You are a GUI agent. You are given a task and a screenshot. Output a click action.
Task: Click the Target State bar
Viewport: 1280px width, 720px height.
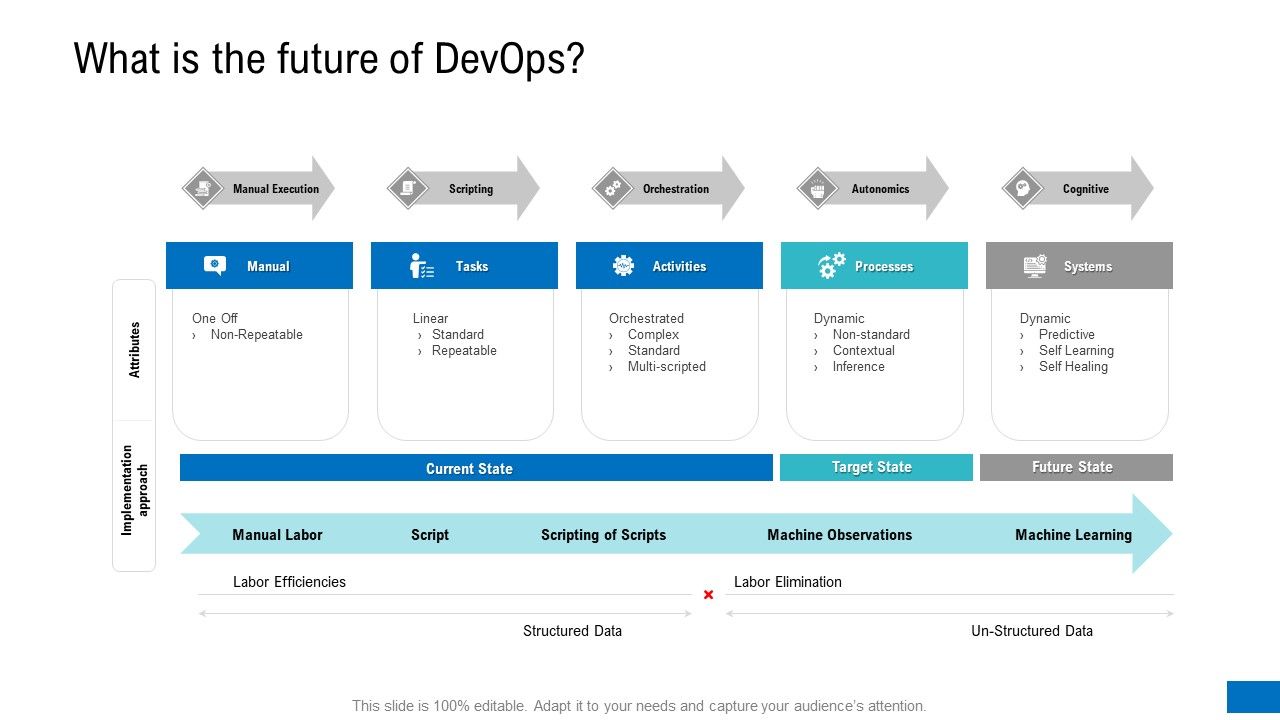[x=876, y=467]
